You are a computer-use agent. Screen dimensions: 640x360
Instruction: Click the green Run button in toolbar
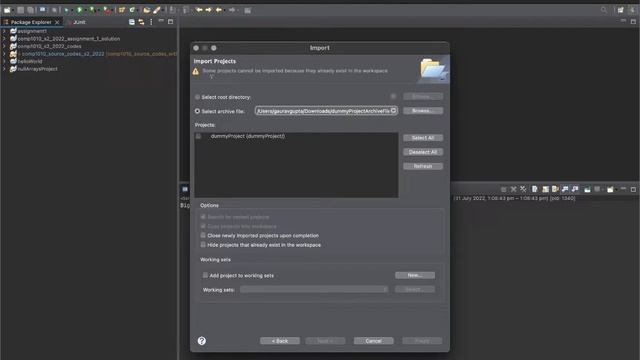(79, 10)
